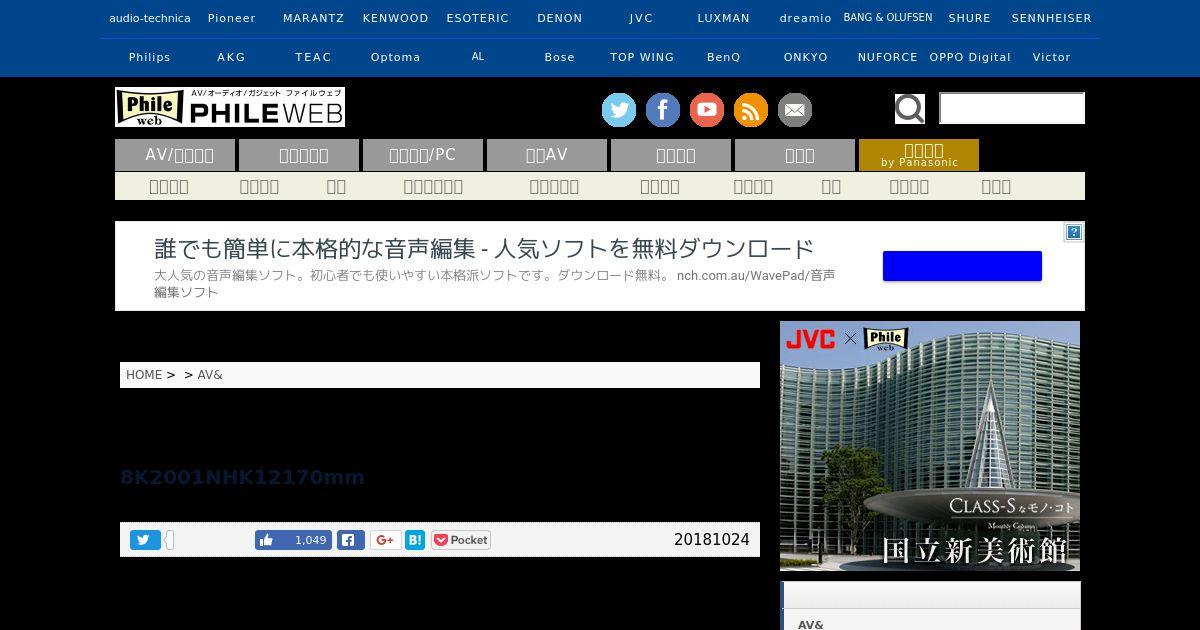Open the LUXMAN brand link
Viewport: 1200px width, 630px height.
pyautogui.click(x=724, y=18)
